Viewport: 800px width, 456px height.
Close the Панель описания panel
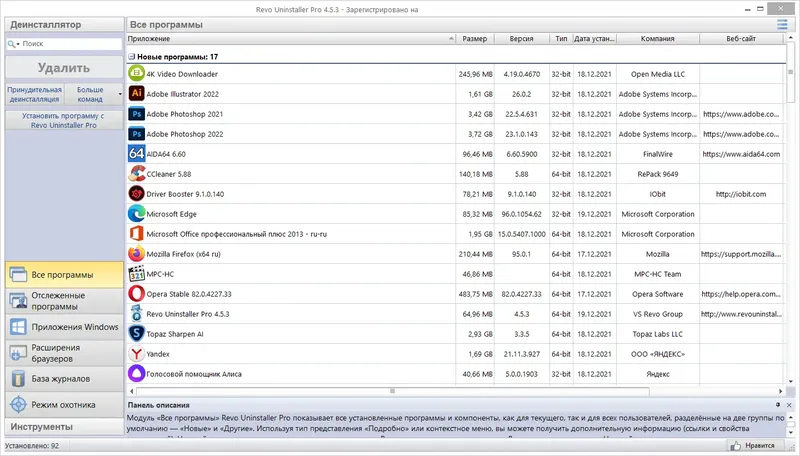pos(789,404)
